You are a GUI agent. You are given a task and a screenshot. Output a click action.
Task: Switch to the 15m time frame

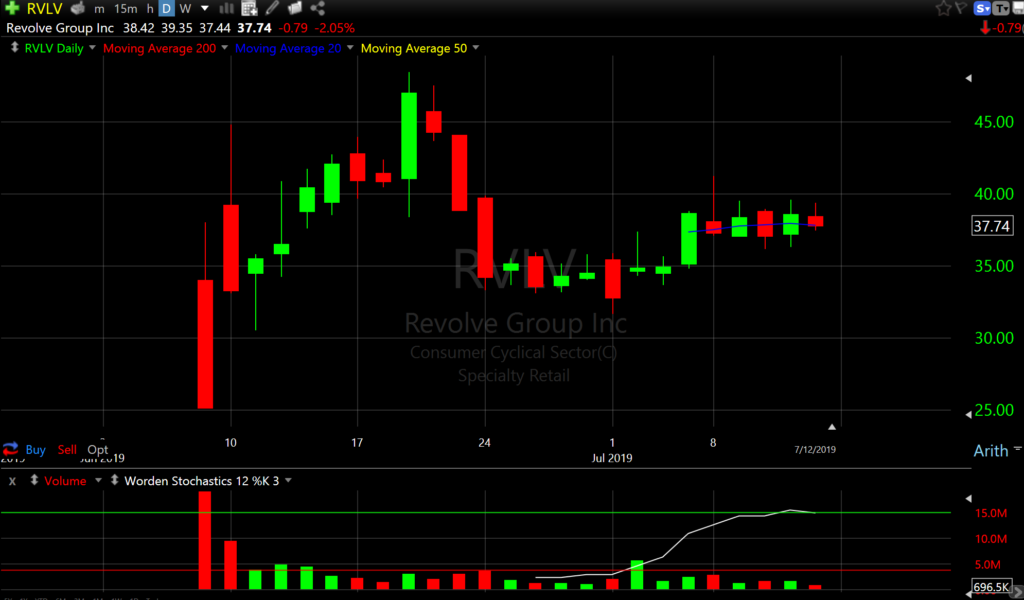[125, 8]
